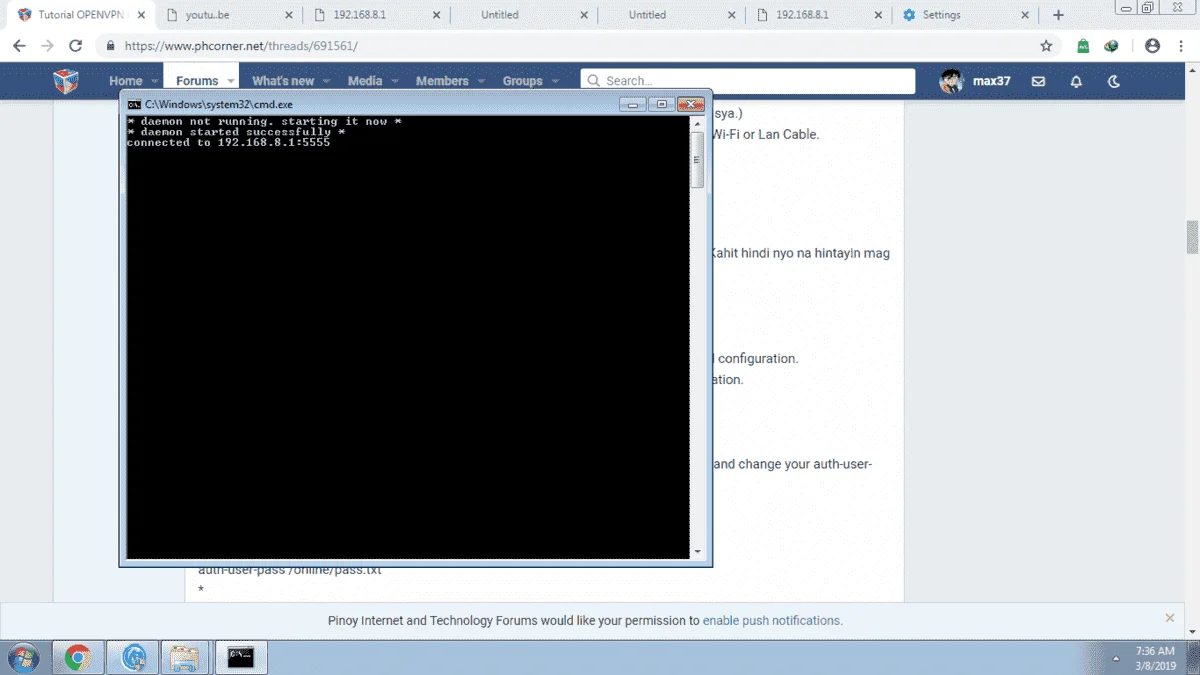Click the Chrome taskbar icon
Image resolution: width=1200 pixels, height=675 pixels.
[x=78, y=657]
